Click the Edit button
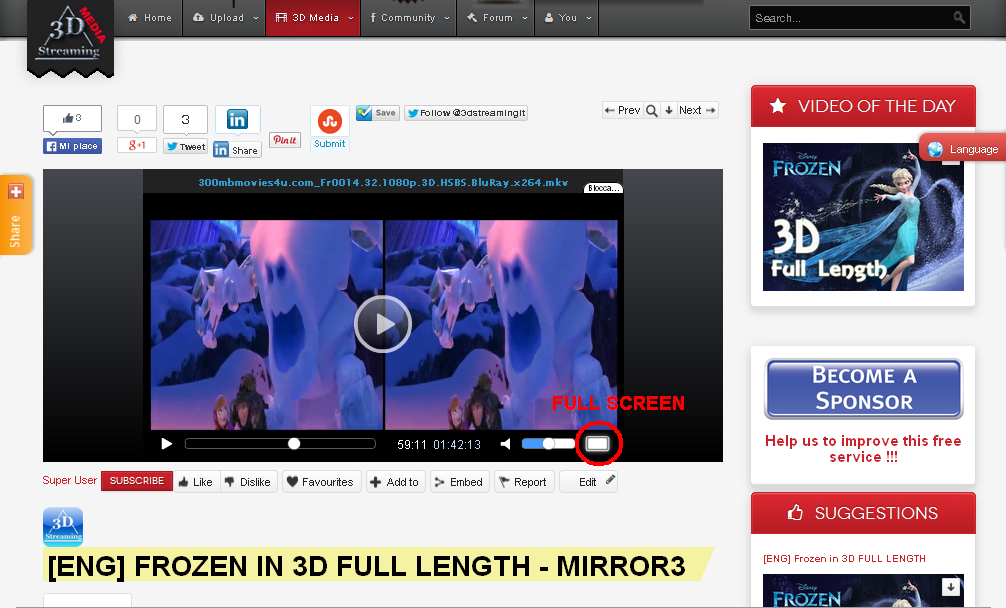Screen dimensions: 1006x608 coord(588,482)
